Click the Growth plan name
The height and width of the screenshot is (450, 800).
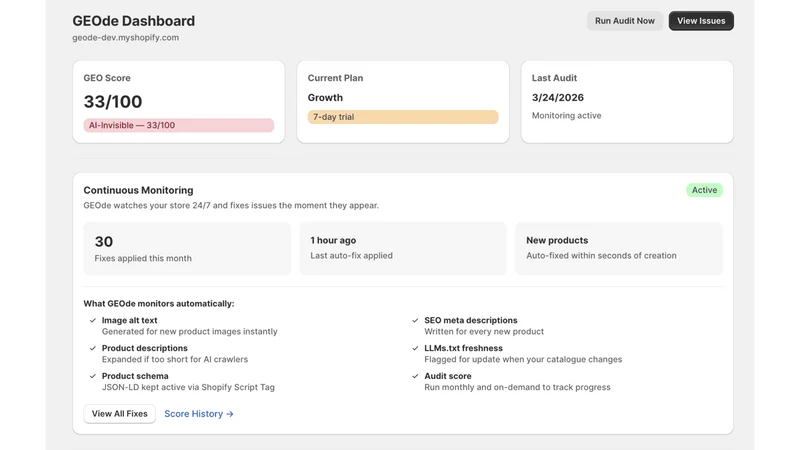pos(325,97)
